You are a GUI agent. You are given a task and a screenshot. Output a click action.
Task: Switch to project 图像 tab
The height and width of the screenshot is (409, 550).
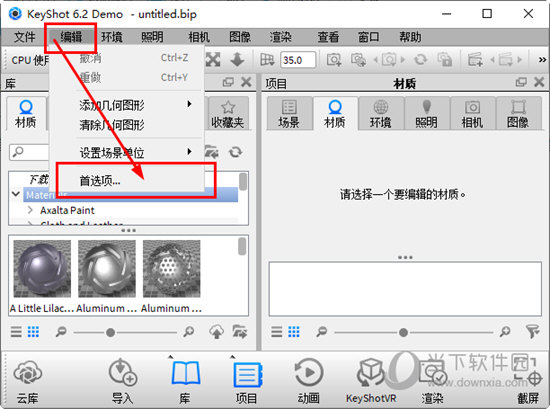(x=518, y=114)
